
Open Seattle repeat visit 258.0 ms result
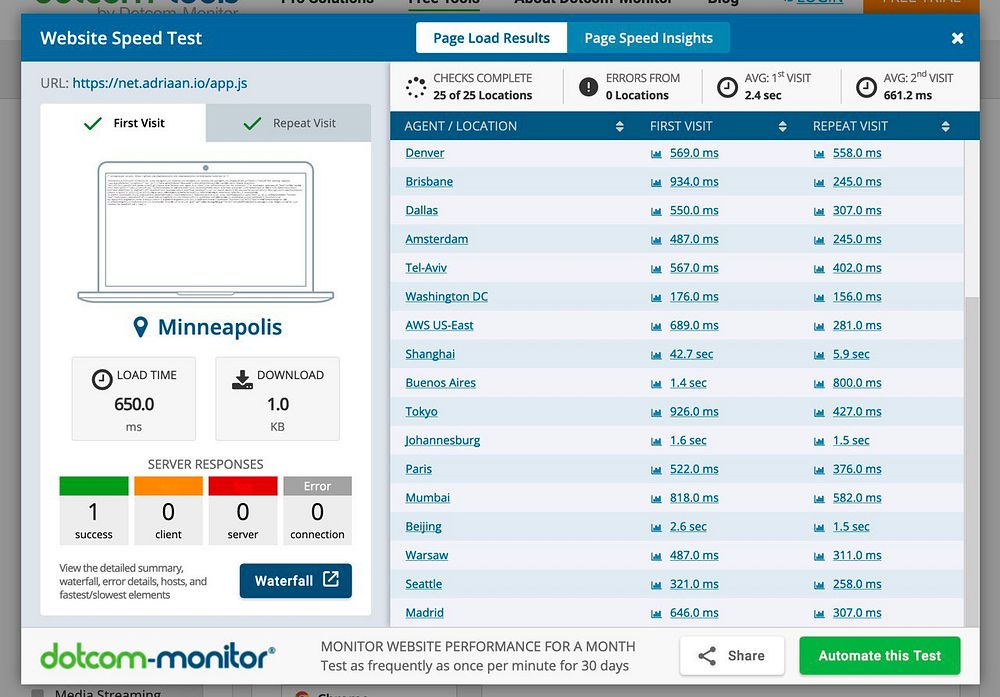coord(857,583)
